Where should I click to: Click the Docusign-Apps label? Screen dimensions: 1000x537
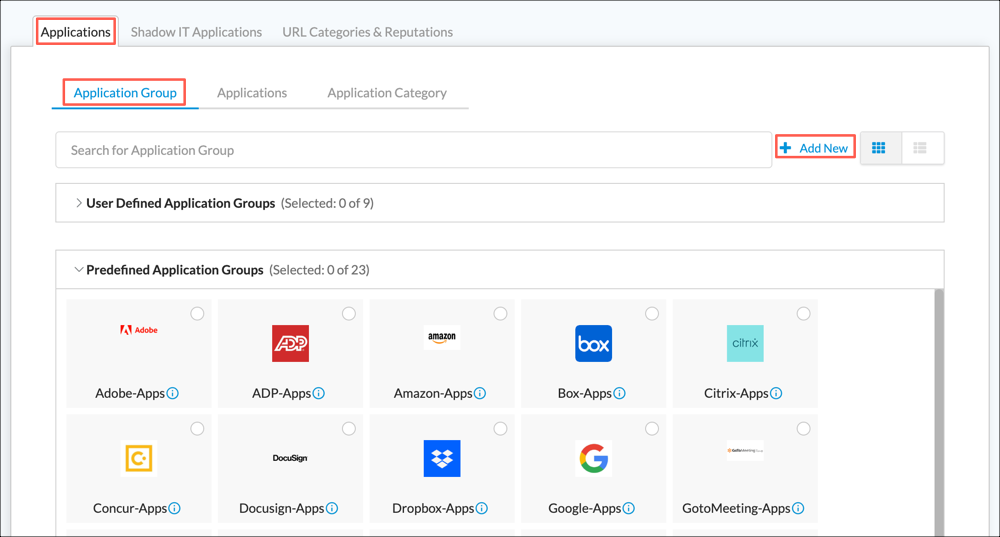pyautogui.click(x=282, y=508)
